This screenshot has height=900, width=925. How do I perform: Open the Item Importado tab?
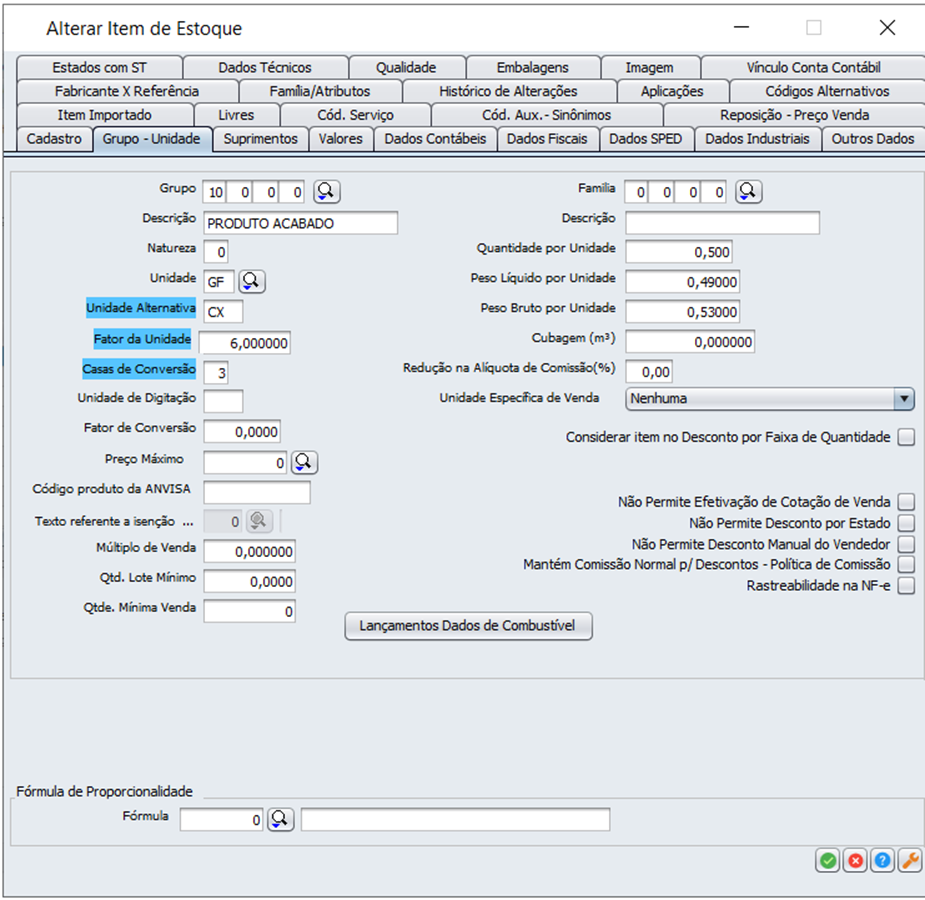(105, 115)
